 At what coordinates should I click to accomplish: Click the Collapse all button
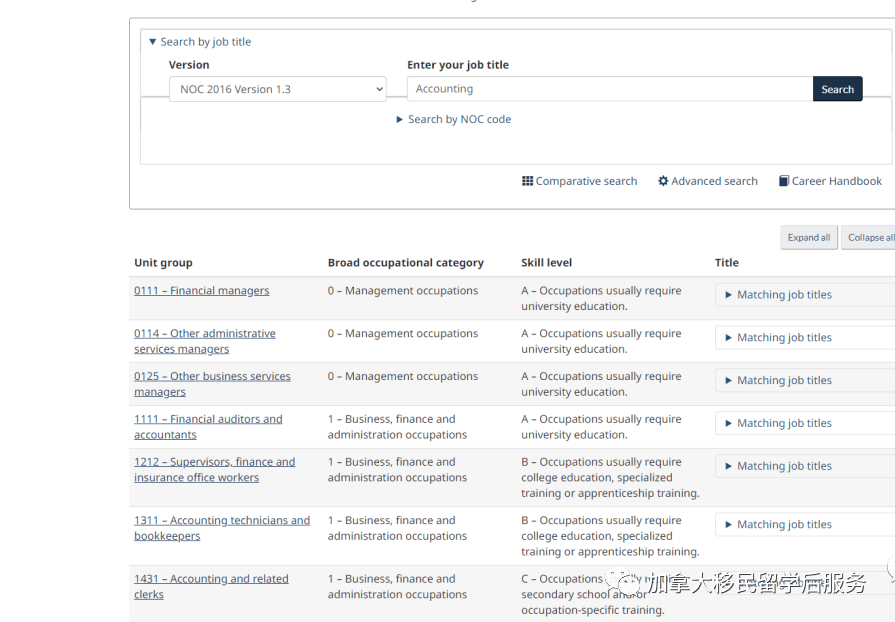coord(869,238)
